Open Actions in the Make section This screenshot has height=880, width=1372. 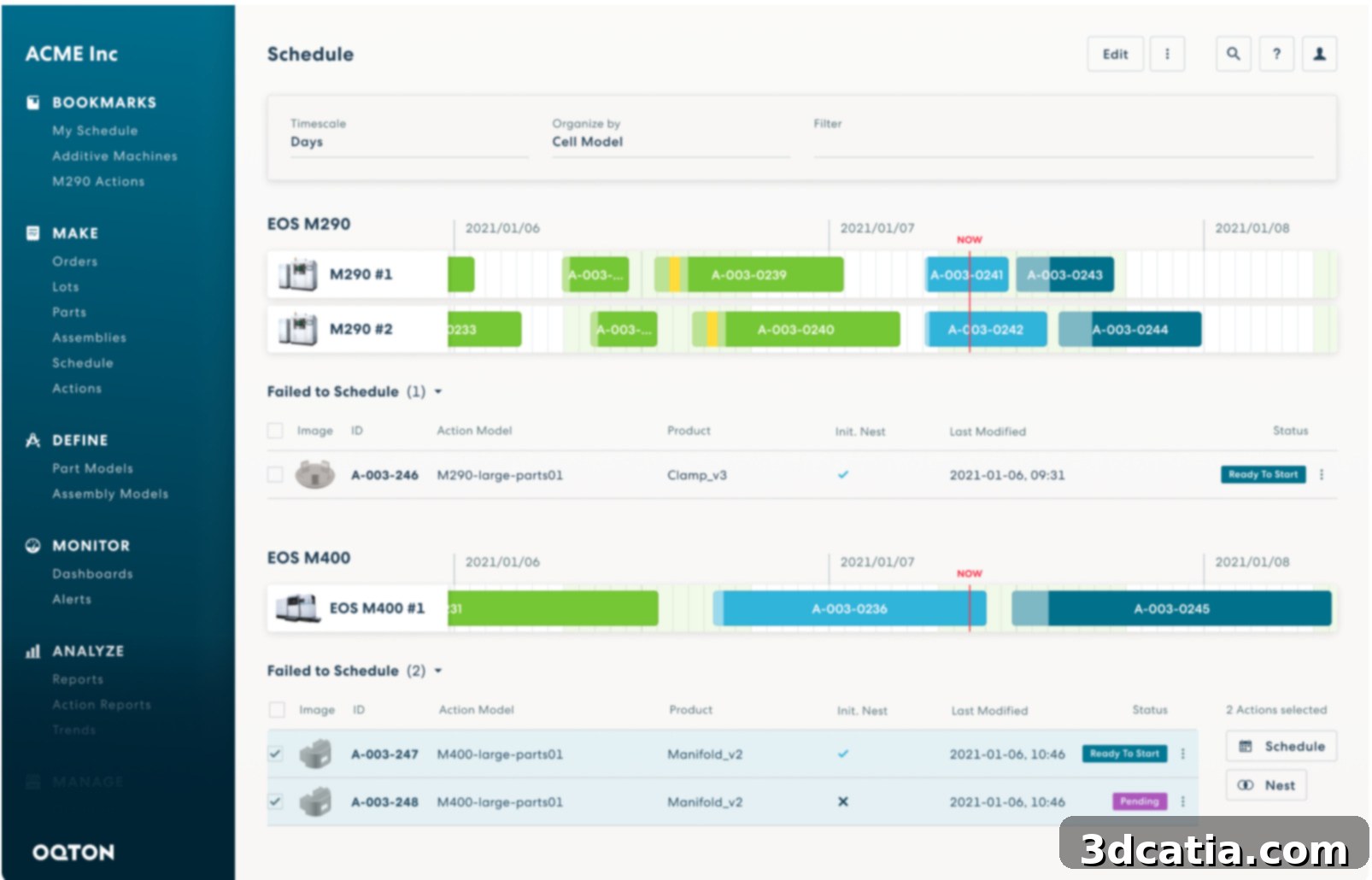(77, 389)
